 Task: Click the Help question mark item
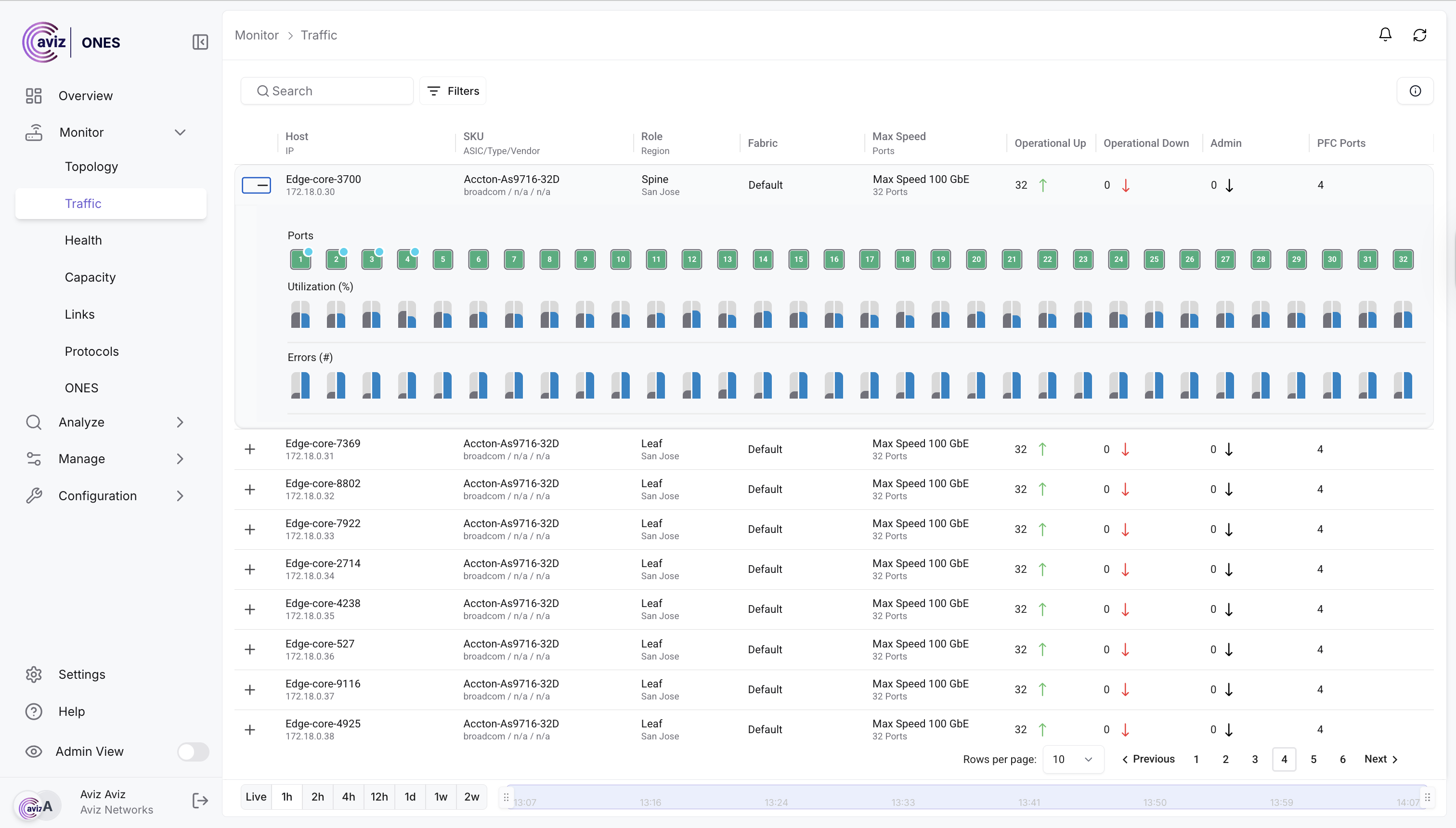(x=34, y=712)
